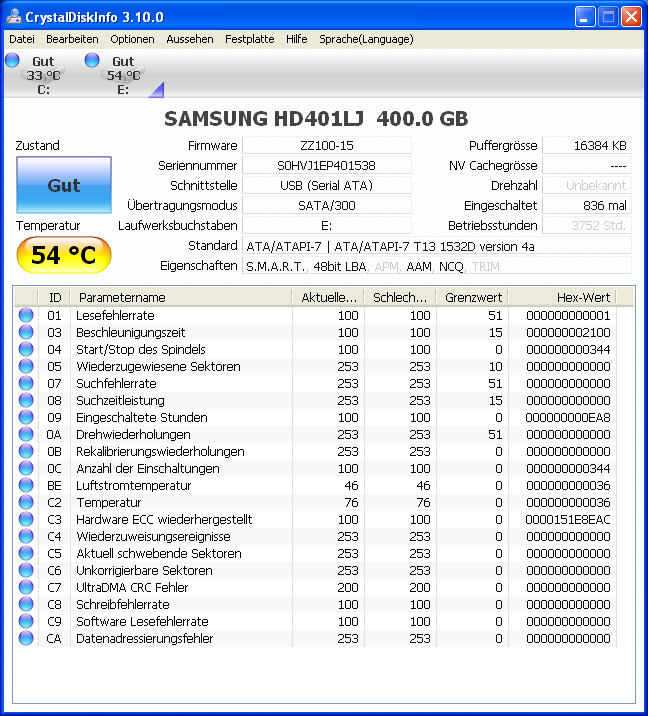Minimize the CrystalDiskInfo window

point(585,17)
